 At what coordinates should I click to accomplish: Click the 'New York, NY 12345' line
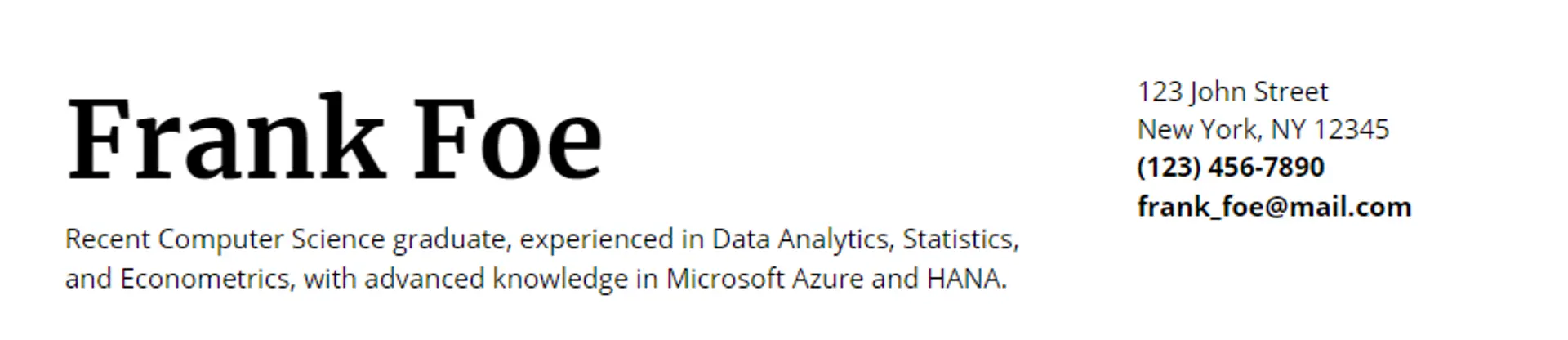pos(1263,129)
